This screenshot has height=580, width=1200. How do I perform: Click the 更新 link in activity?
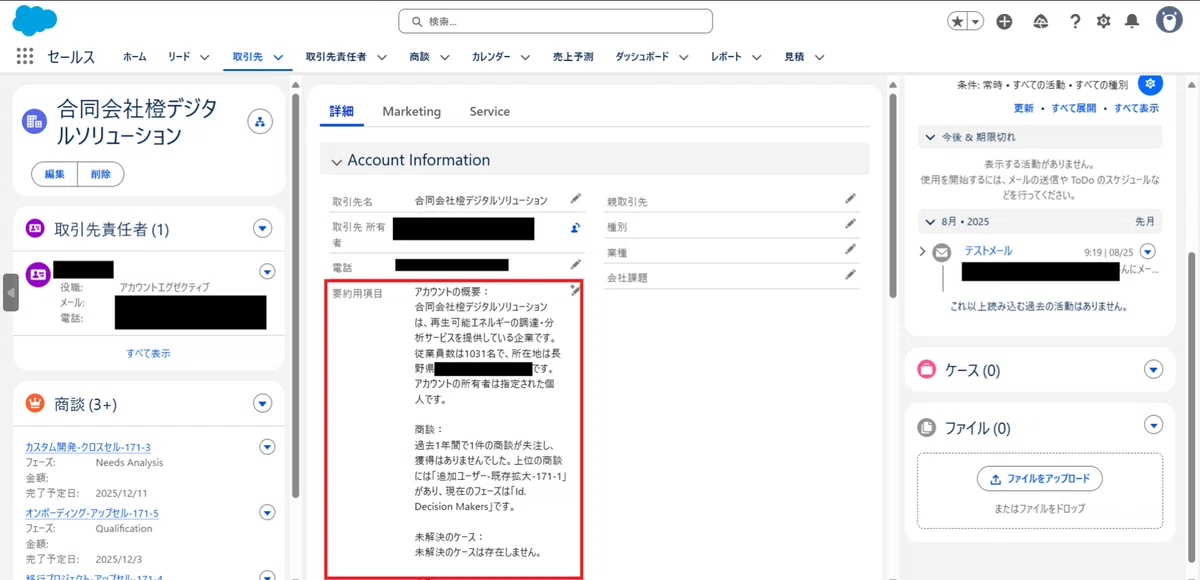click(1024, 108)
